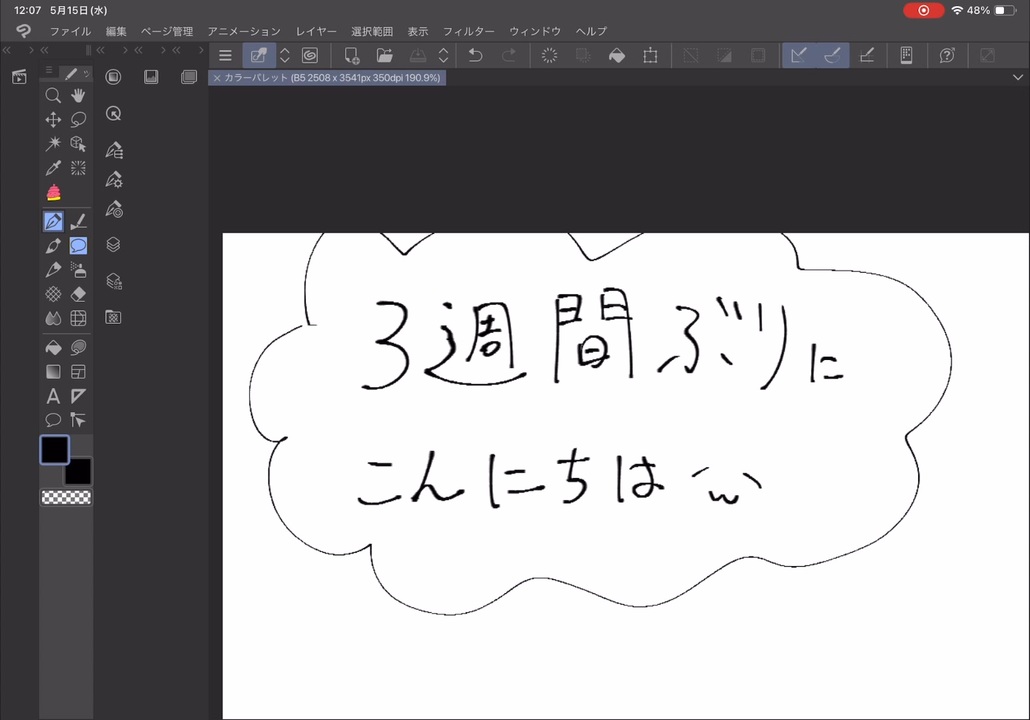Click the New canvas icon
This screenshot has height=720, width=1030.
pyautogui.click(x=352, y=56)
